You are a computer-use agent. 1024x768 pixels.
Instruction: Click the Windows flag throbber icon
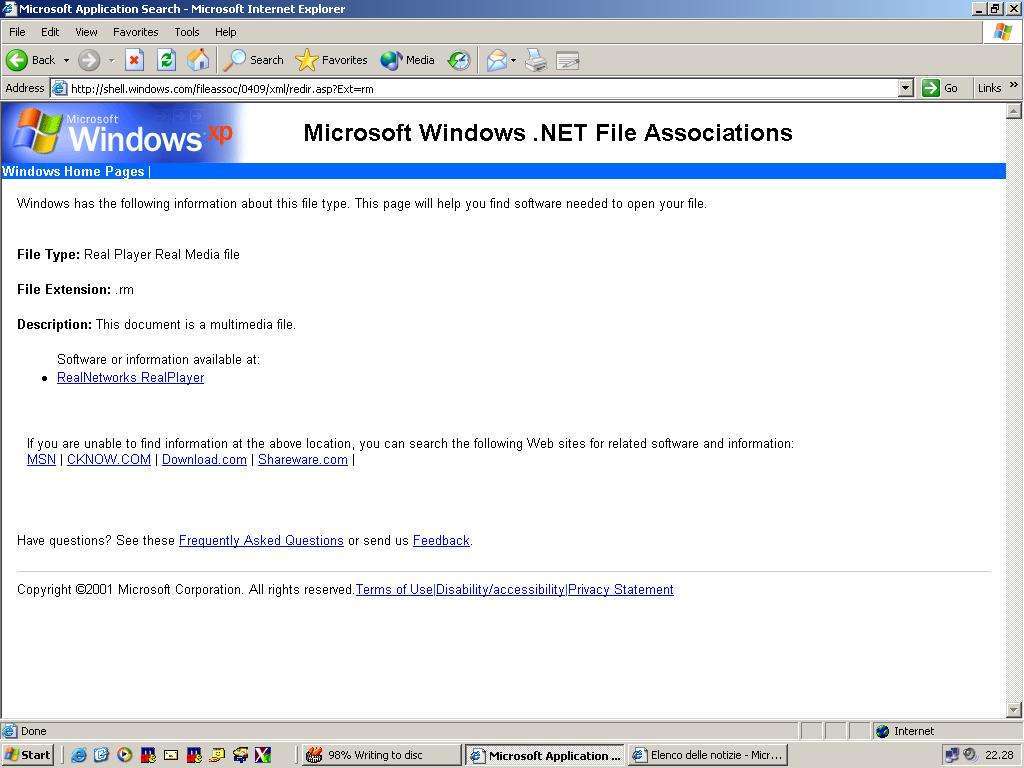[1002, 31]
